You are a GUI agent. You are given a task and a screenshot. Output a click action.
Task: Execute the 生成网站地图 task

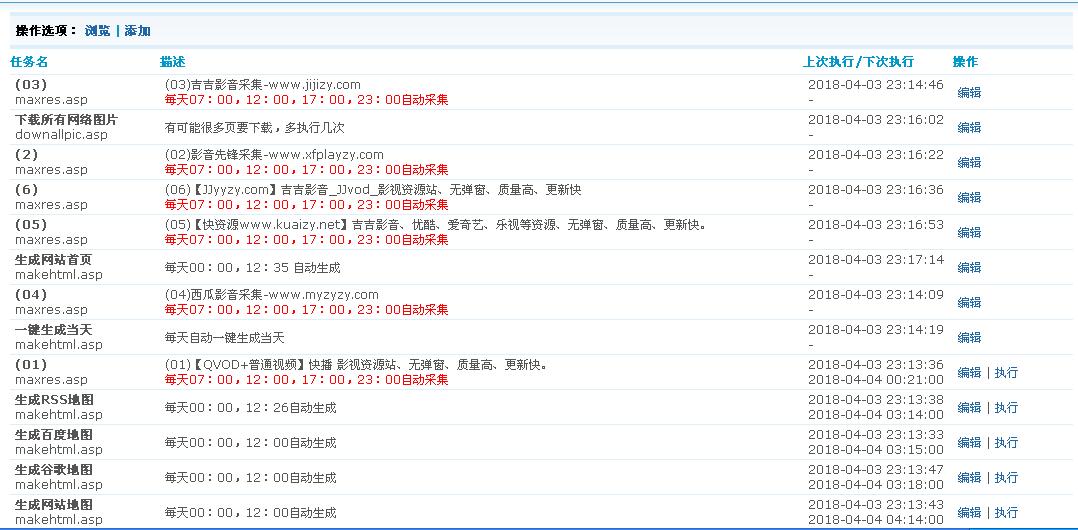click(x=1006, y=513)
